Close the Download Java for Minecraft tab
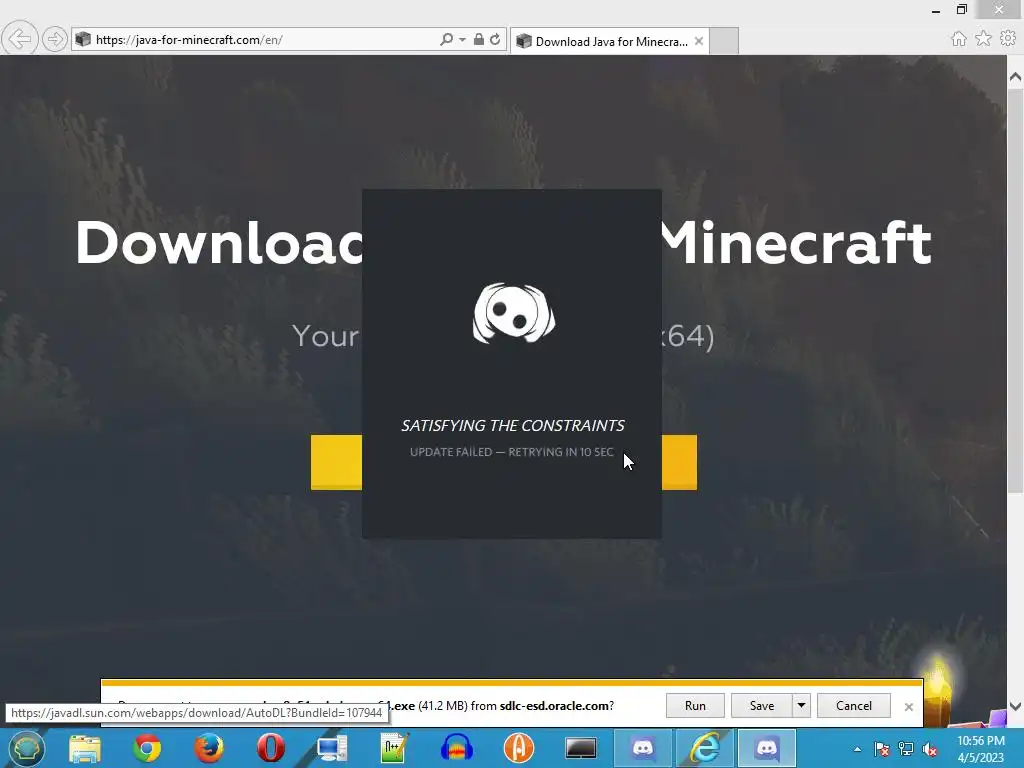This screenshot has width=1024, height=768. pyautogui.click(x=699, y=41)
